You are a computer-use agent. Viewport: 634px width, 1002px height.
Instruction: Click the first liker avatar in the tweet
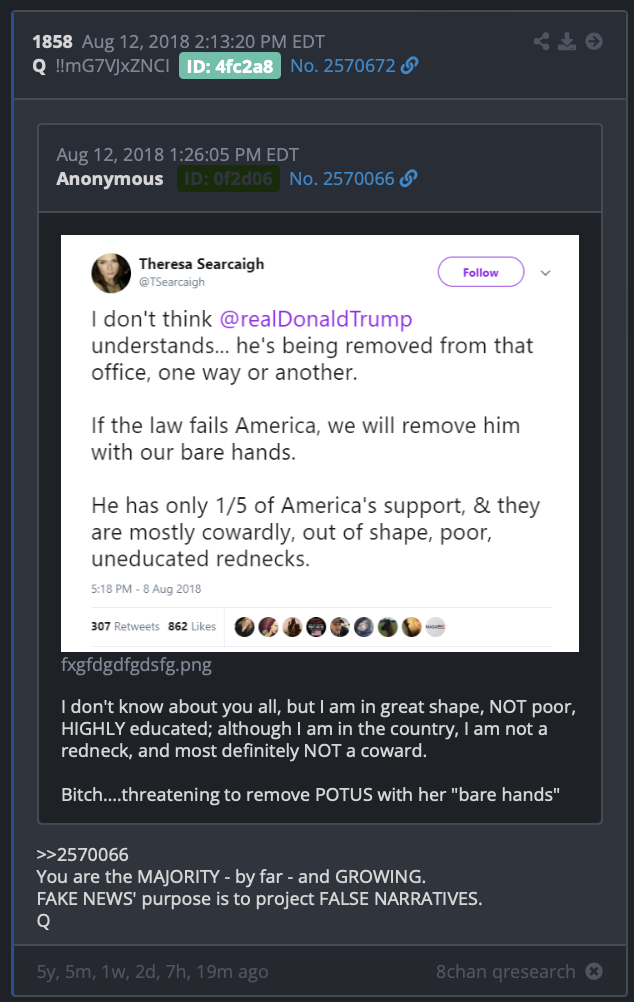point(244,627)
